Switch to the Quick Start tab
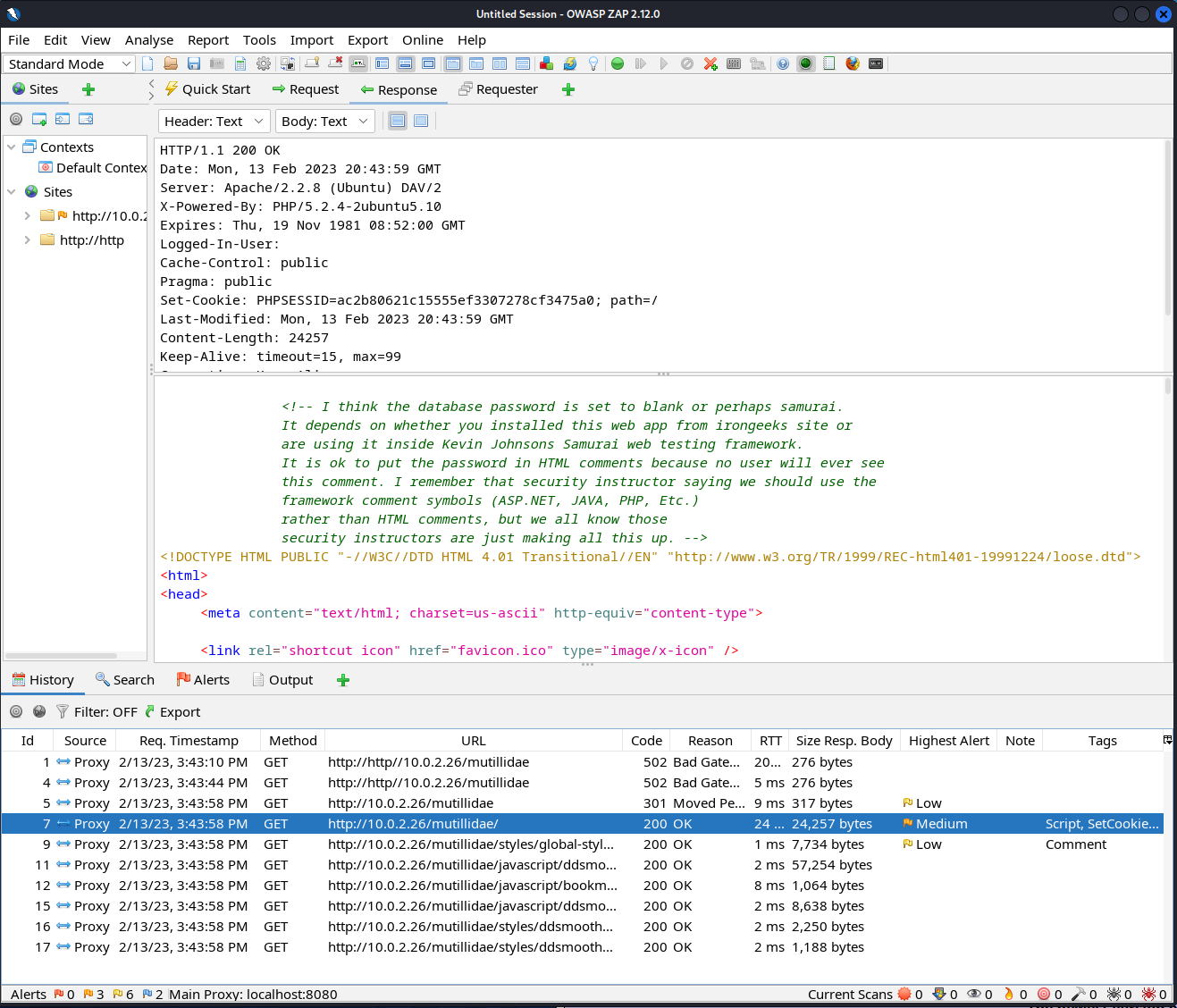The width and height of the screenshot is (1177, 1008). pyautogui.click(x=207, y=89)
